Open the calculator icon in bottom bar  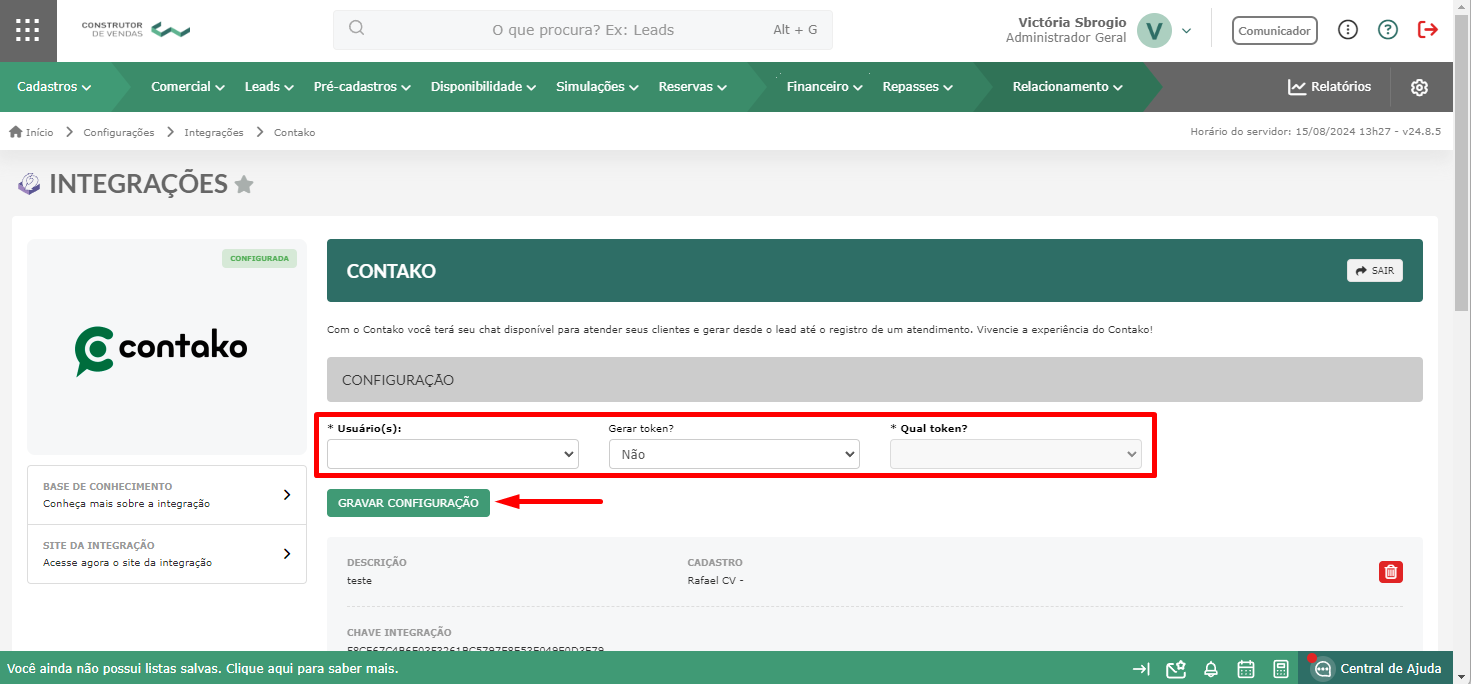tap(1281, 669)
